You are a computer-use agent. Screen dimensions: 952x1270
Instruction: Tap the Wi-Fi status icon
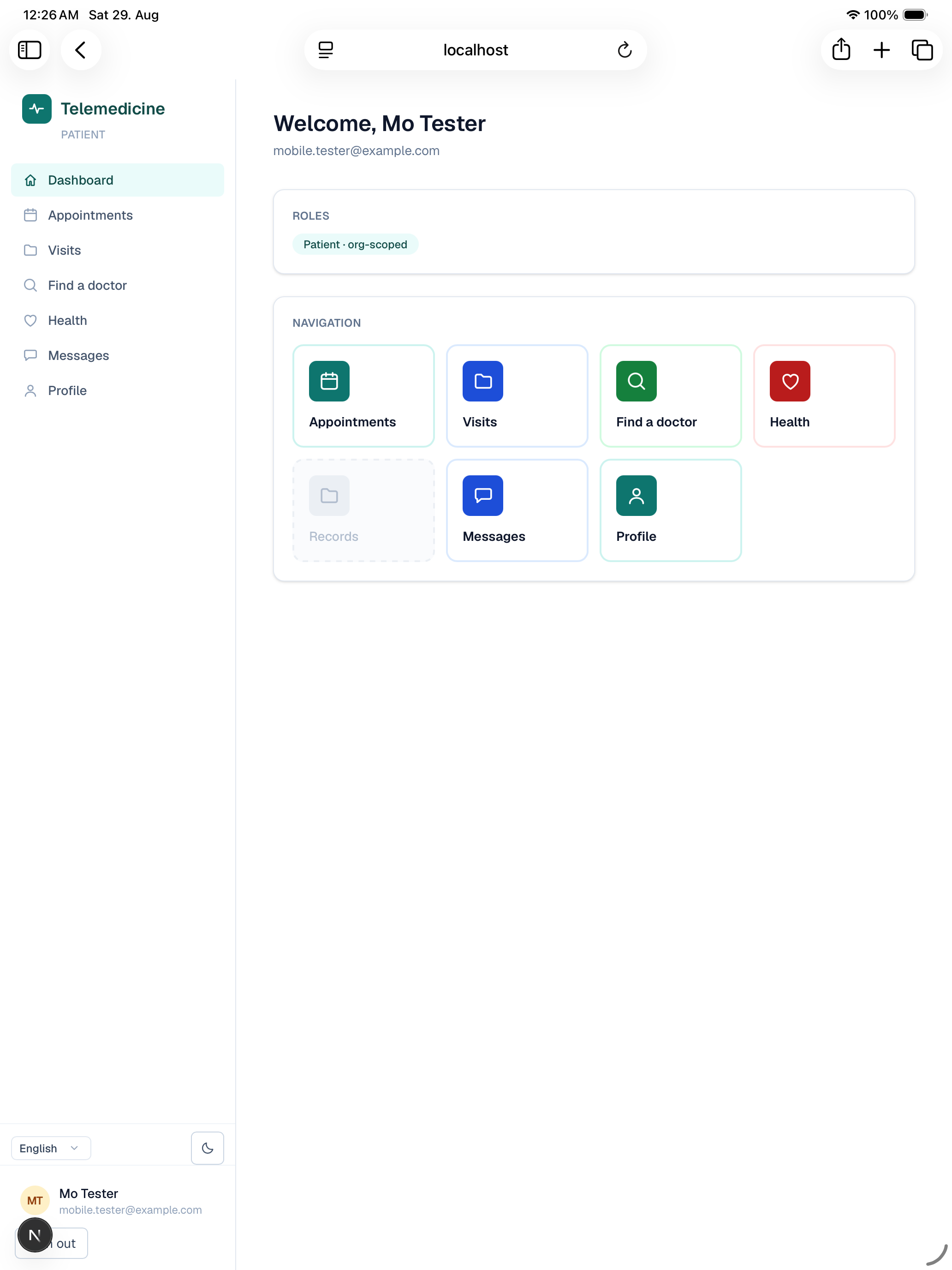[x=853, y=15]
